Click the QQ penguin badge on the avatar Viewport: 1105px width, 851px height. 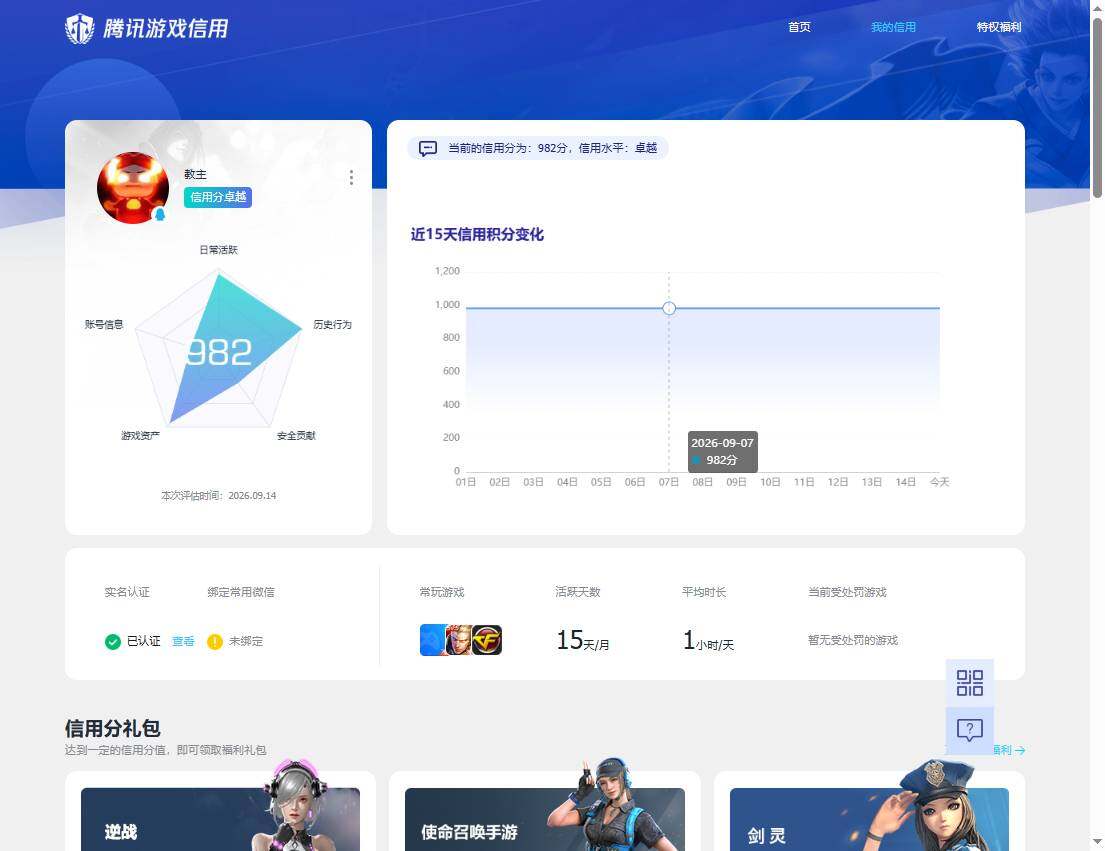(x=160, y=214)
